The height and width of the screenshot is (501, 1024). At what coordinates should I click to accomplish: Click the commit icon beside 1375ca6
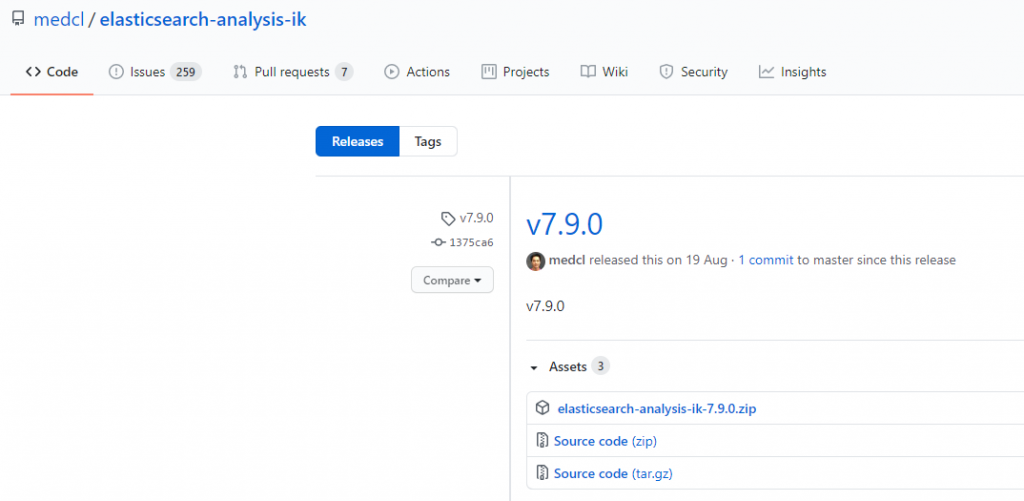tap(439, 242)
